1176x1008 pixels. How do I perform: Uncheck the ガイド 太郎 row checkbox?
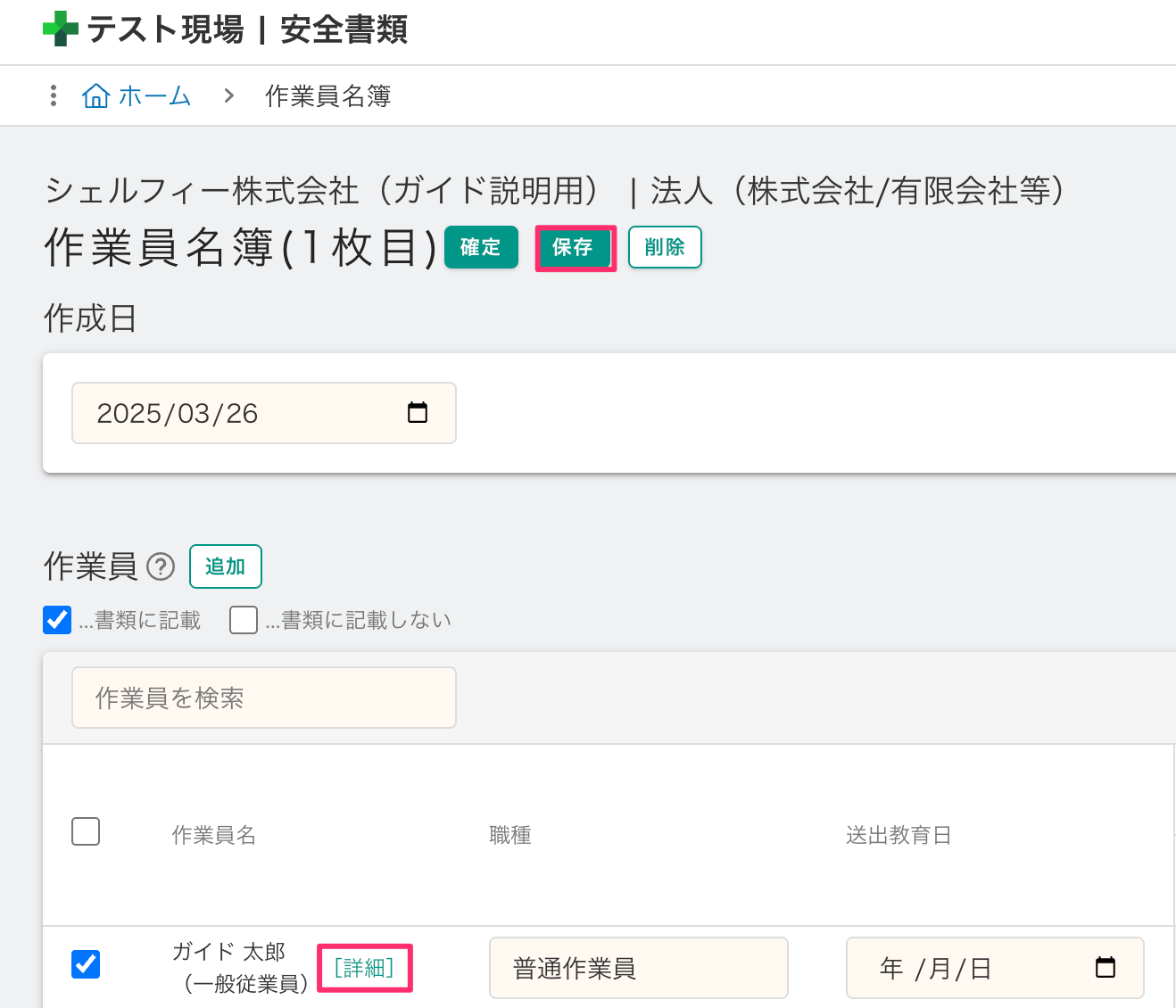tap(86, 964)
